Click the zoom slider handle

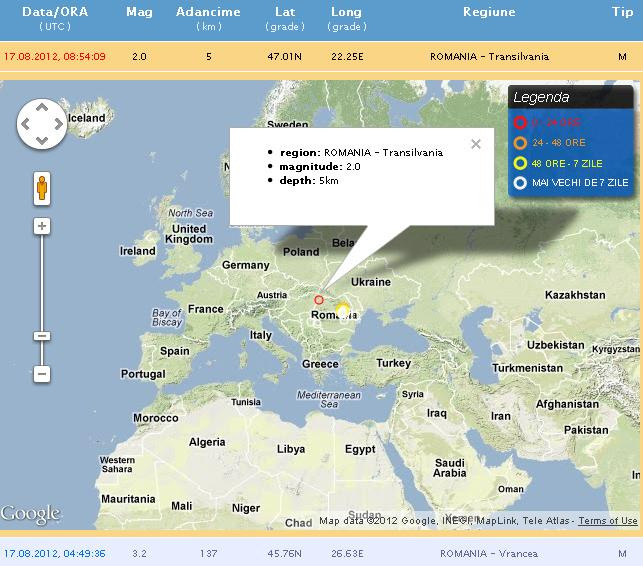click(x=42, y=336)
